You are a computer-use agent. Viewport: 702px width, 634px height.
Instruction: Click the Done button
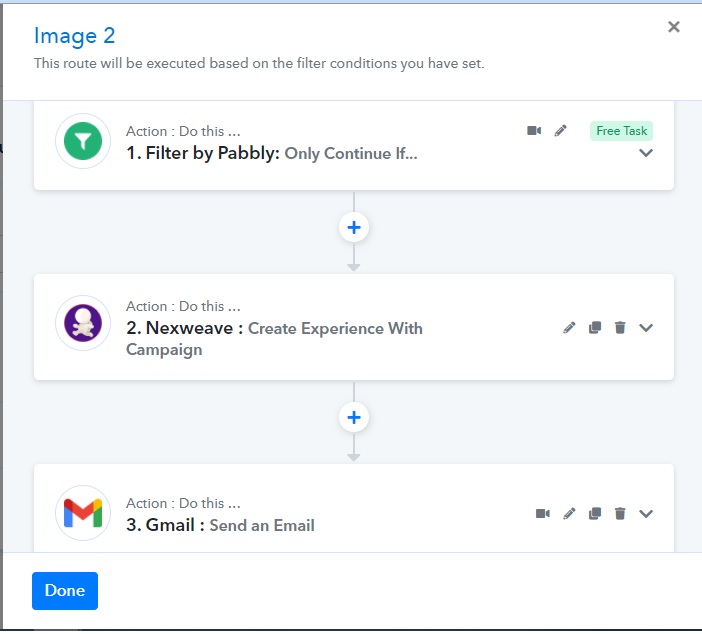click(65, 591)
